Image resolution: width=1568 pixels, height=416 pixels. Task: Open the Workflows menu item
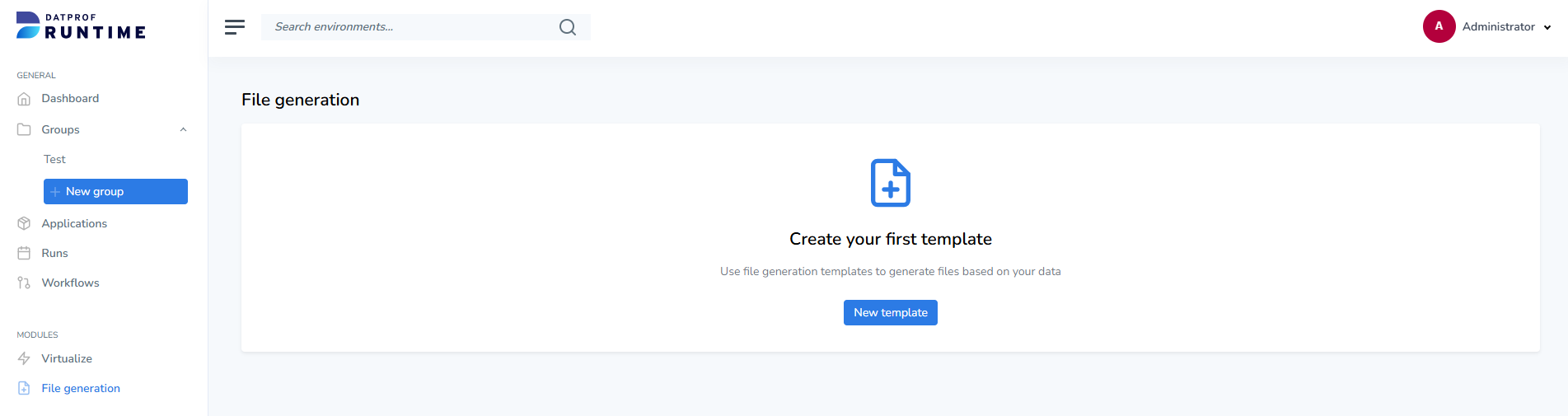70,283
